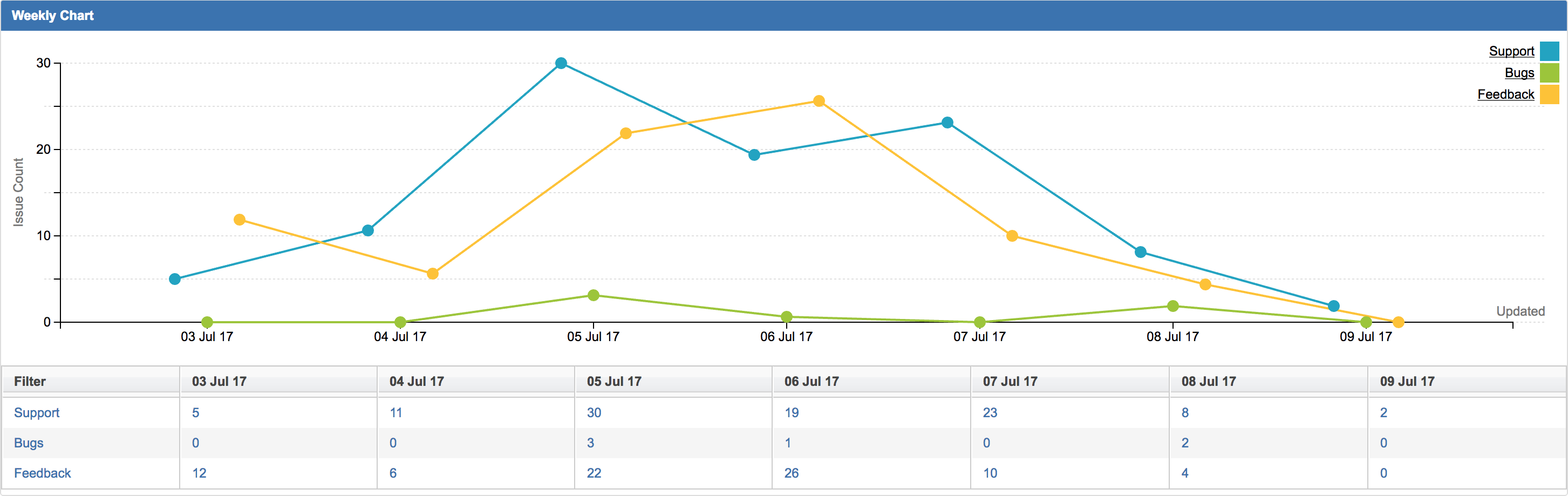
Task: Click the Support value 30 for 05 Jul
Action: tap(595, 413)
